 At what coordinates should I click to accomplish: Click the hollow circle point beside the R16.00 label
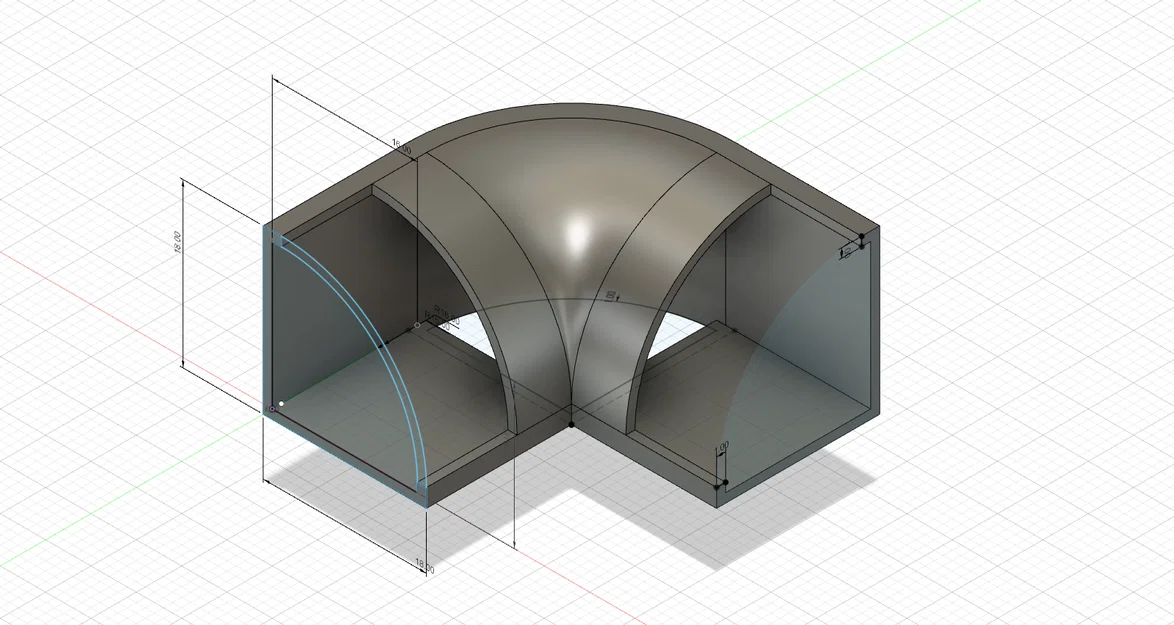(417, 326)
